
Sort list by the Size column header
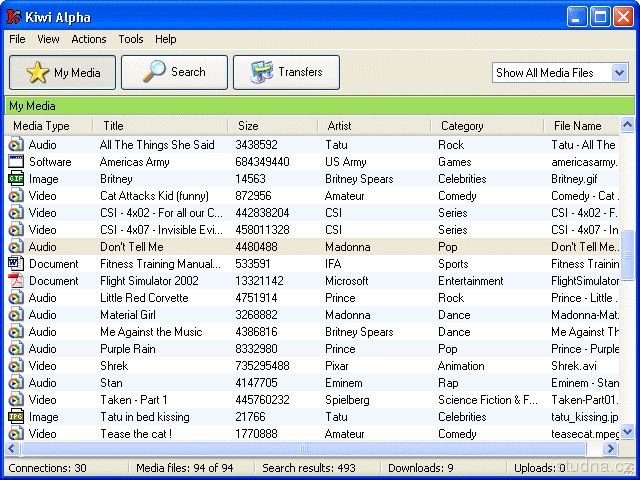point(248,126)
